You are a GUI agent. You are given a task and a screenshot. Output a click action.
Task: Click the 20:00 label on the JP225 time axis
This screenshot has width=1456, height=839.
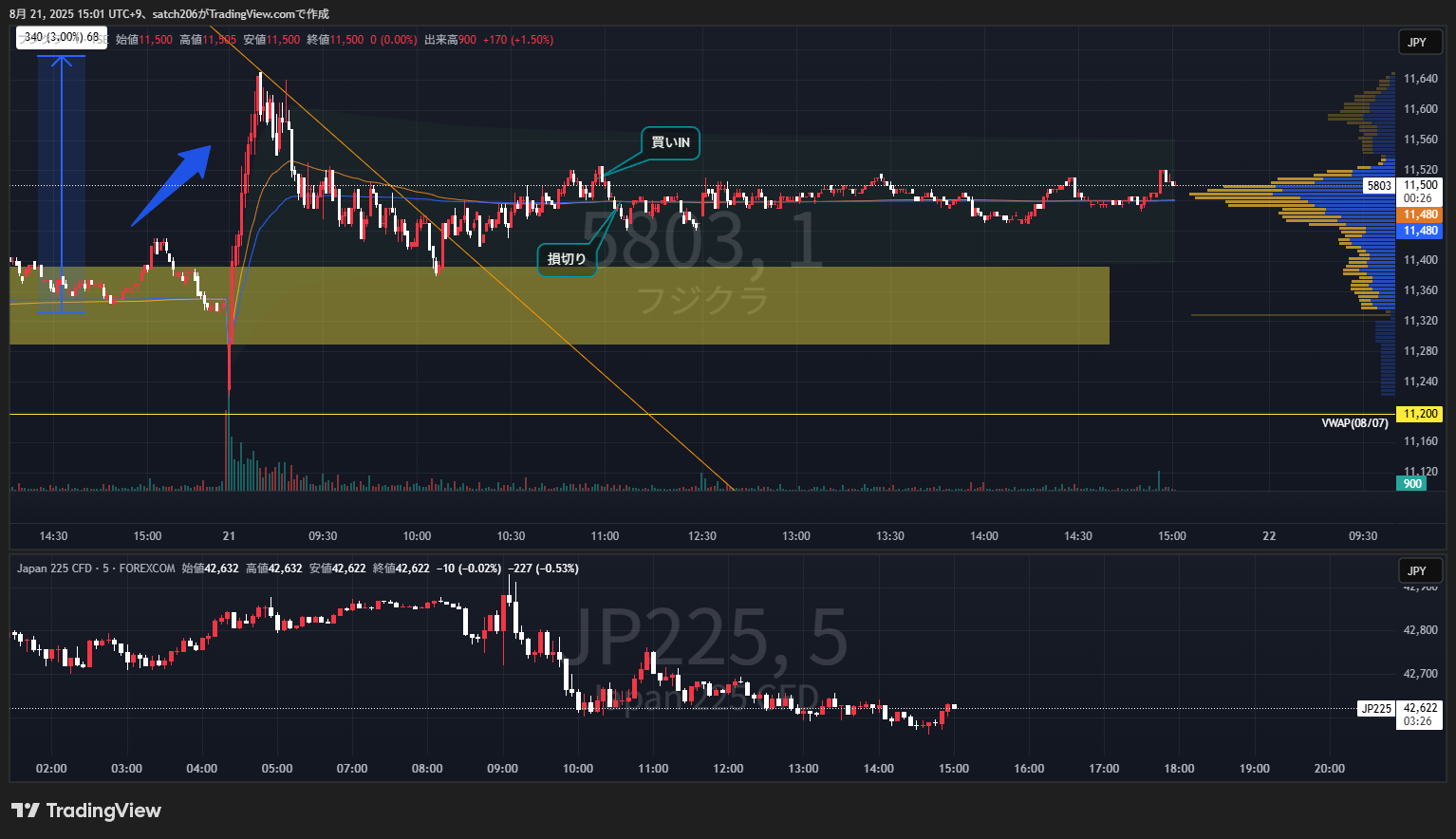coord(1329,769)
